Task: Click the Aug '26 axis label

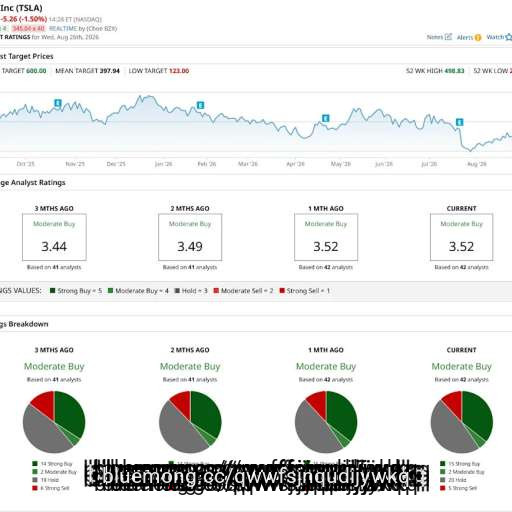Action: click(x=477, y=164)
